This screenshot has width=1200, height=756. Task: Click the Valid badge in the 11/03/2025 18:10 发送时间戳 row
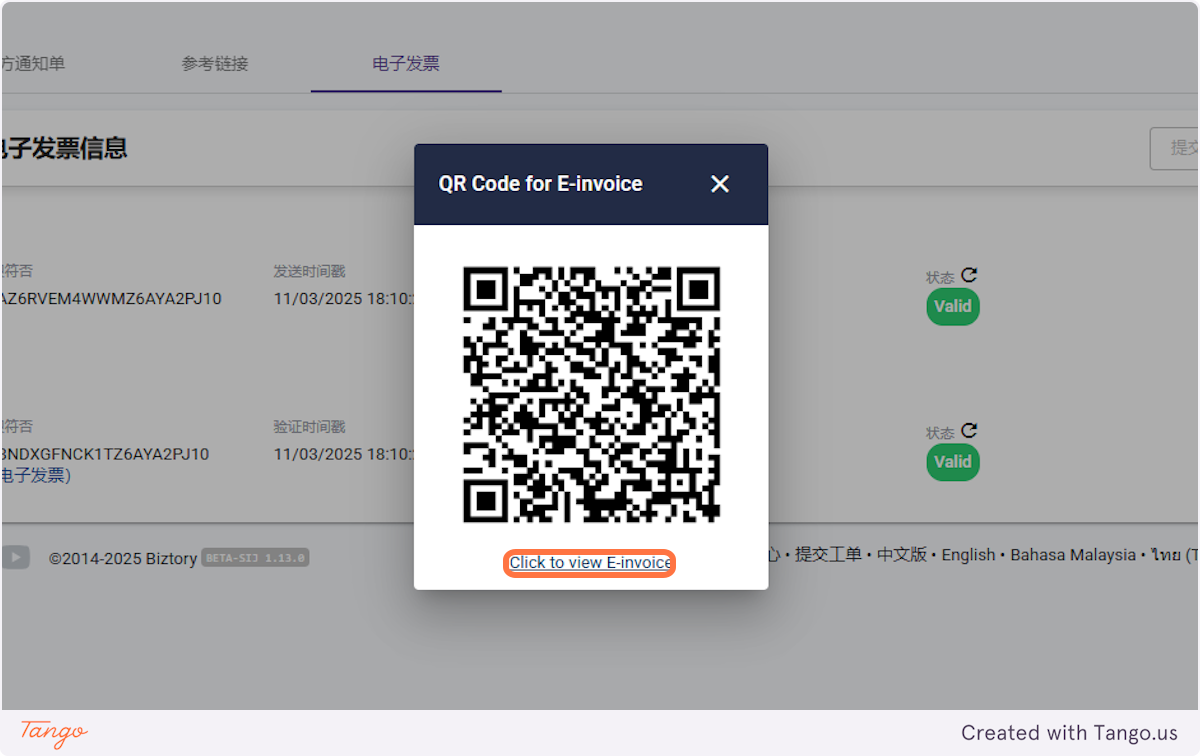(953, 307)
